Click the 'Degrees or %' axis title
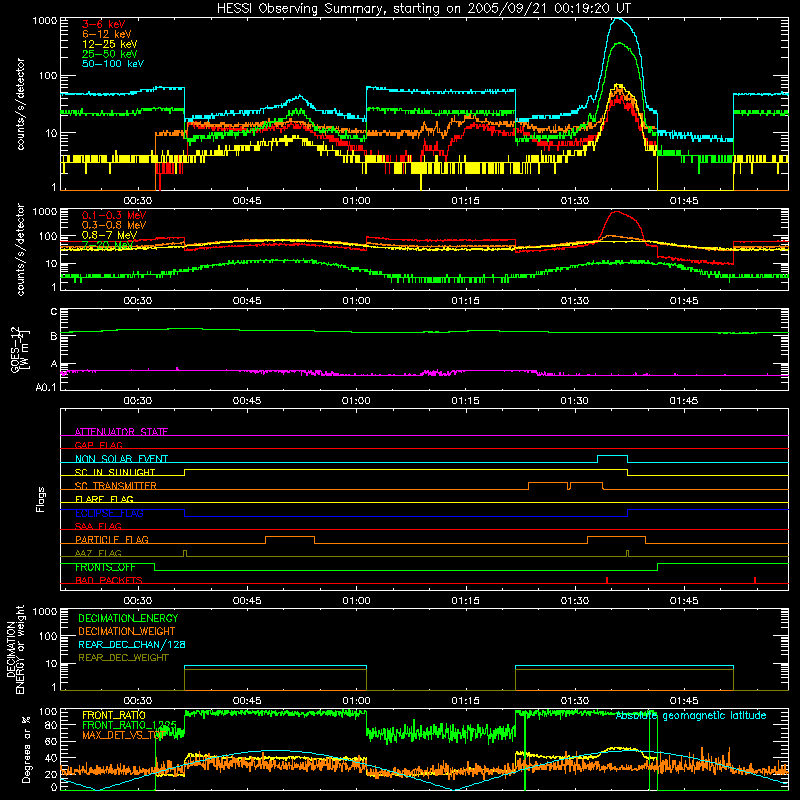Image resolution: width=800 pixels, height=800 pixels. tap(26, 749)
